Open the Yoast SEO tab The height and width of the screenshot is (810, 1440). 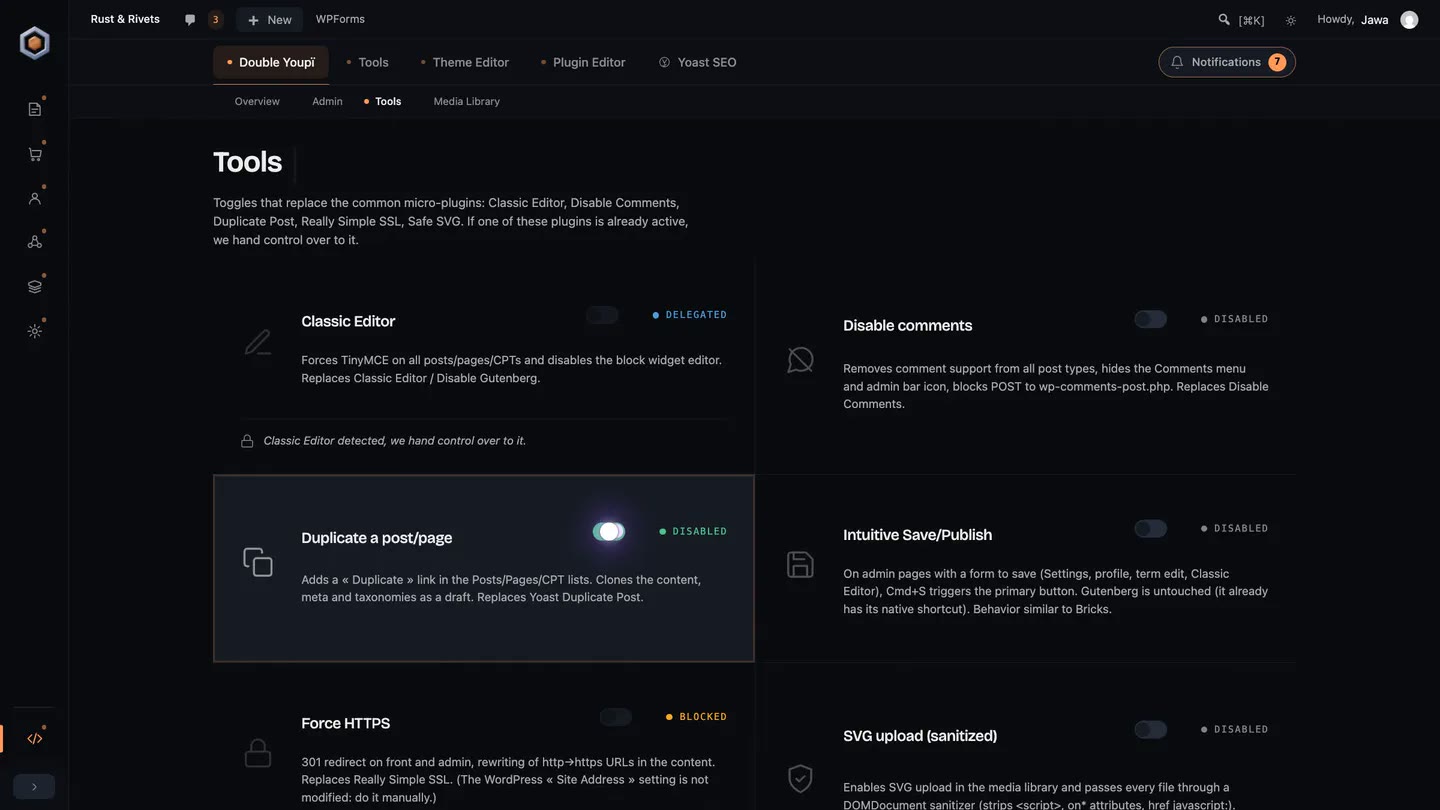pos(698,62)
